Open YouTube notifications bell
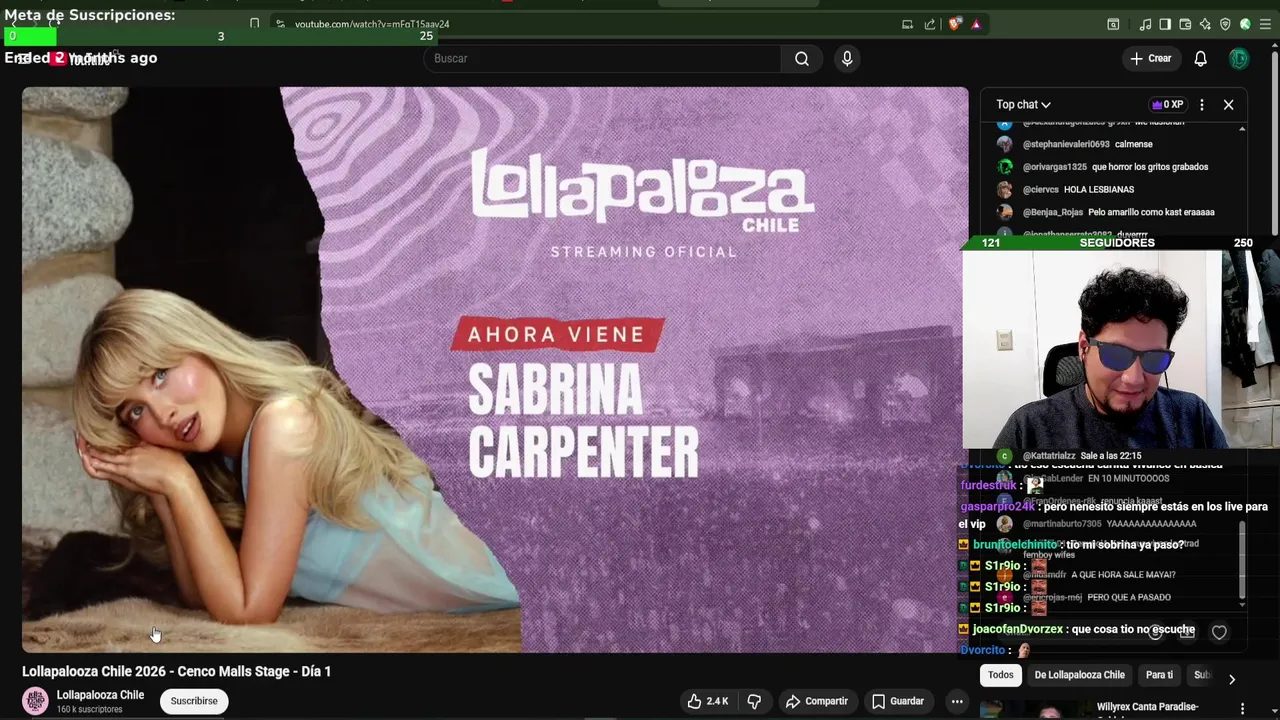The width and height of the screenshot is (1280, 720). tap(1201, 59)
